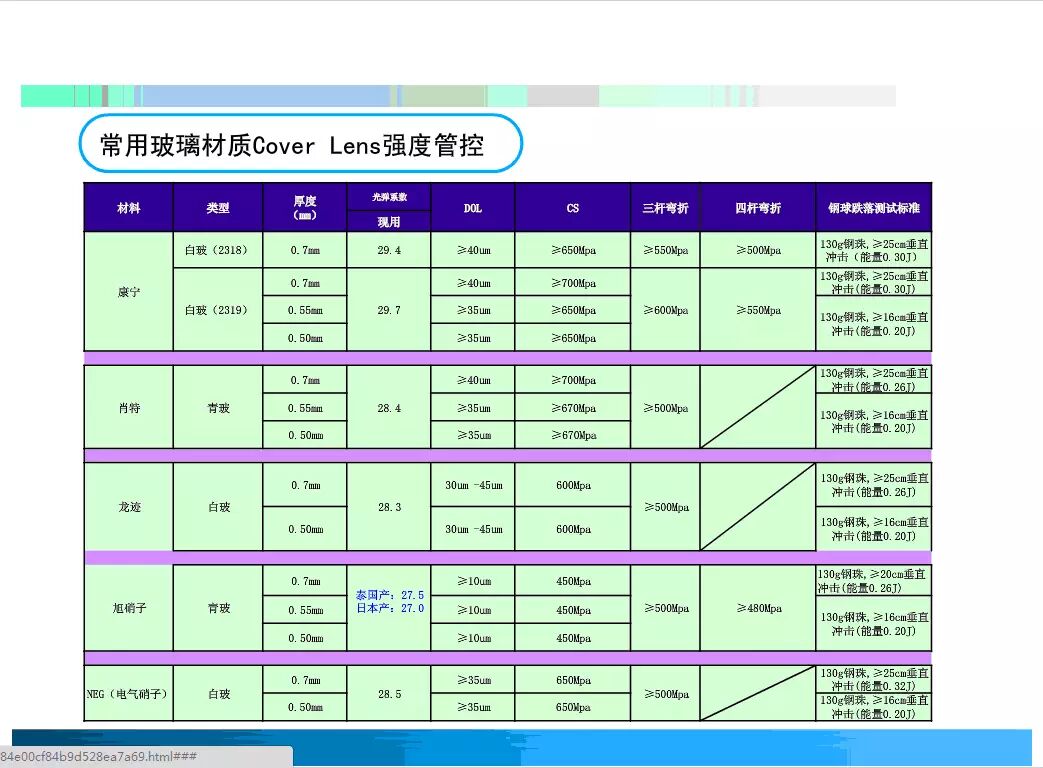Click the DOL column header
The height and width of the screenshot is (768, 1043).
pyautogui.click(x=473, y=208)
